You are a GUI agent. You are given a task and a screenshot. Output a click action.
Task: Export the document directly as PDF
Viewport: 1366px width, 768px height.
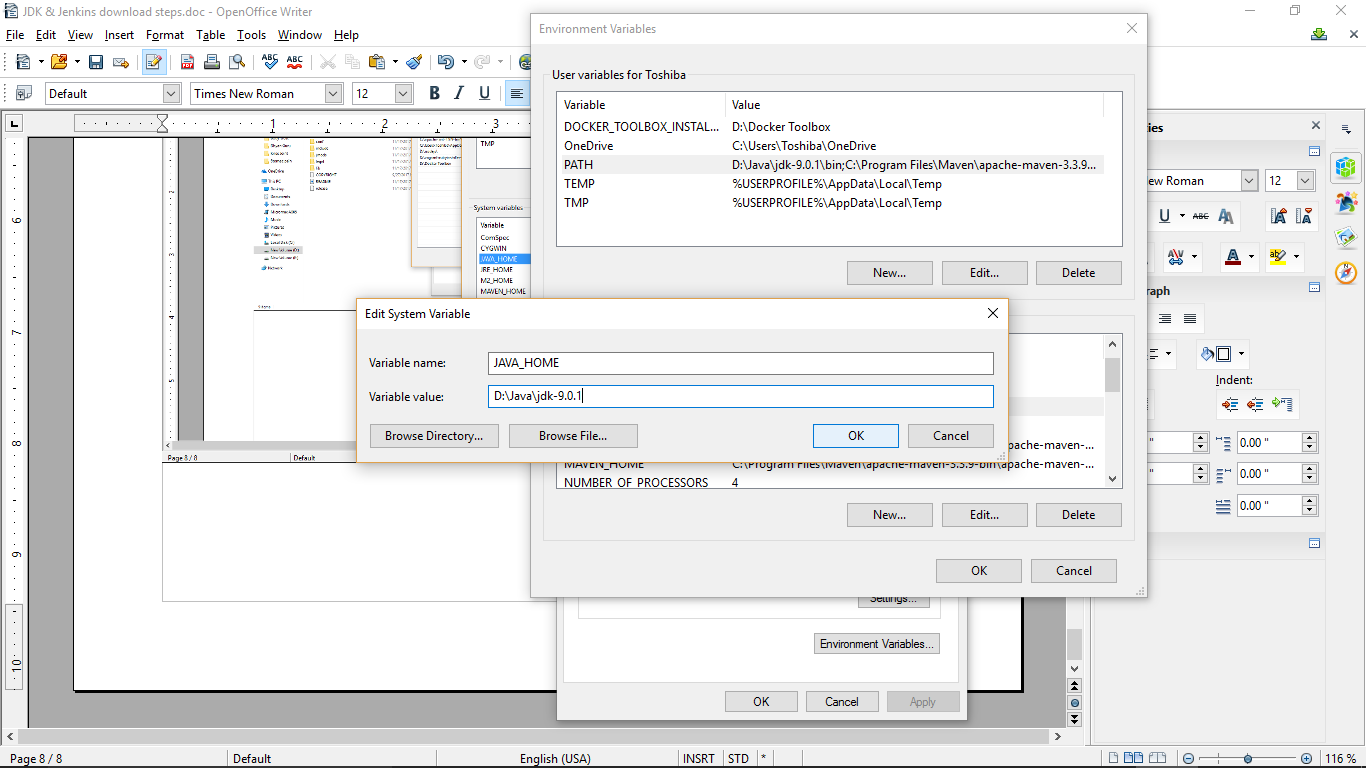point(188,61)
